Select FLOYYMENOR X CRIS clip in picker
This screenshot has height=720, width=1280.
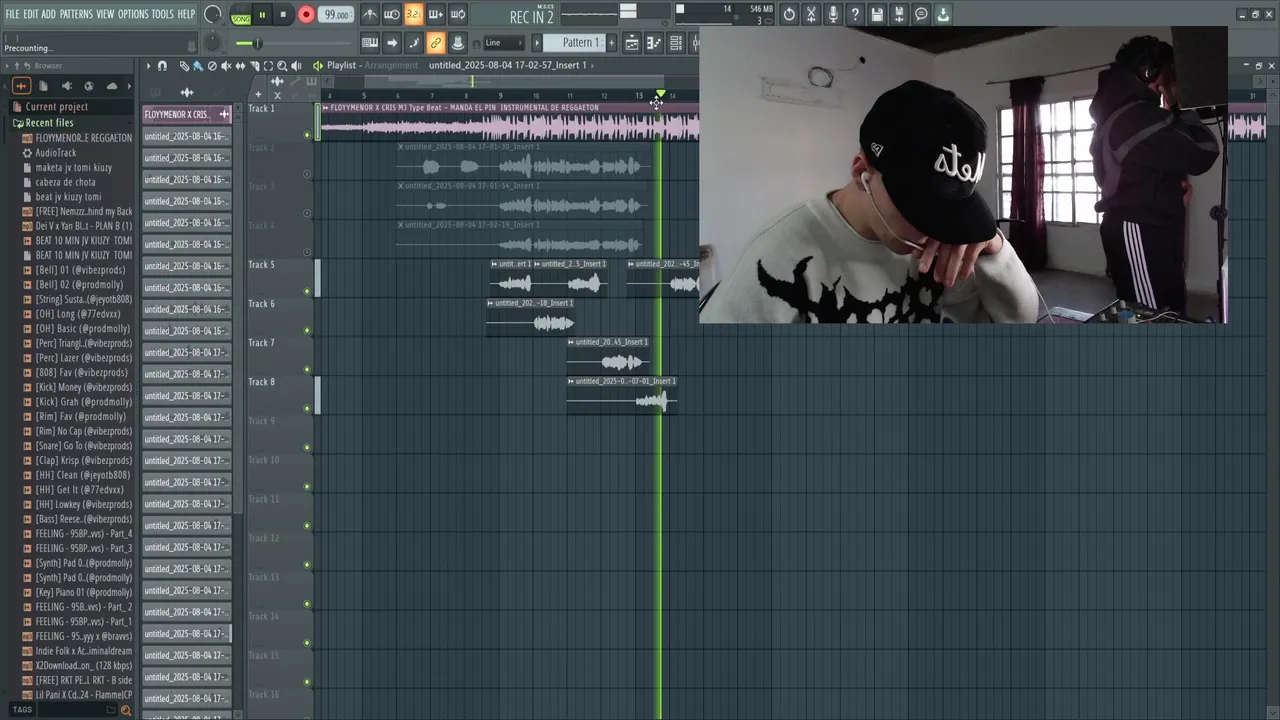[187, 114]
